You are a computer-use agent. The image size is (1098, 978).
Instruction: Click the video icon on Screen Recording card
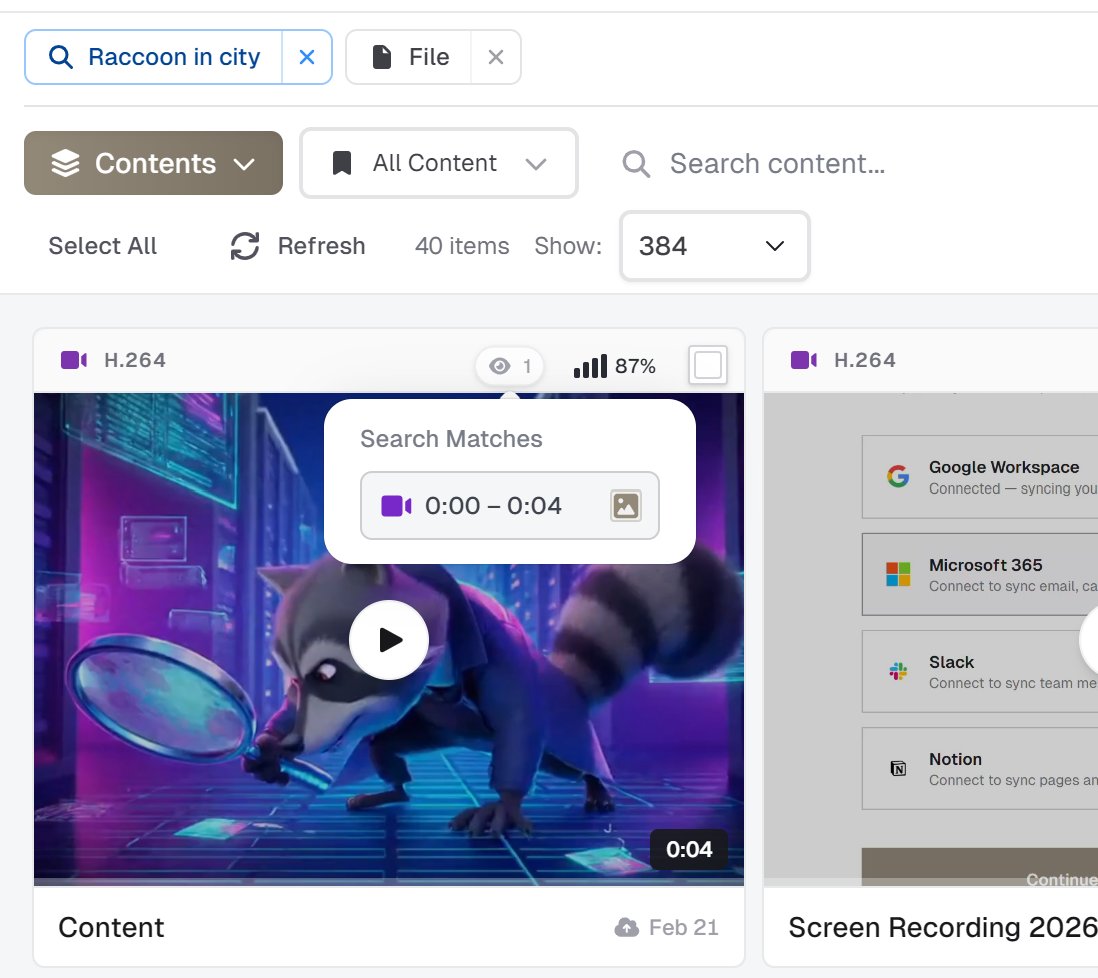click(x=803, y=360)
